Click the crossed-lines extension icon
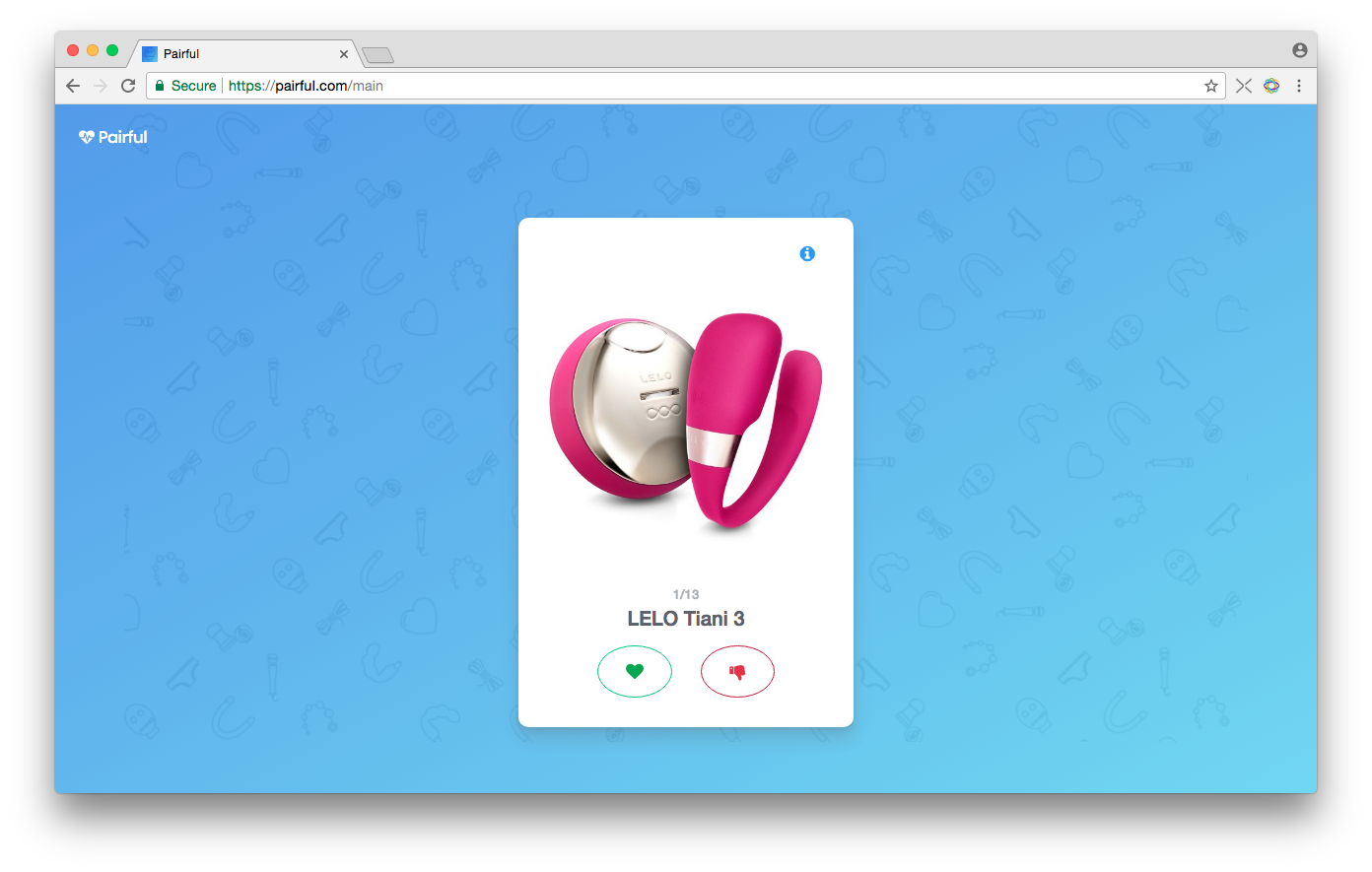The height and width of the screenshot is (872, 1372). tap(1244, 86)
